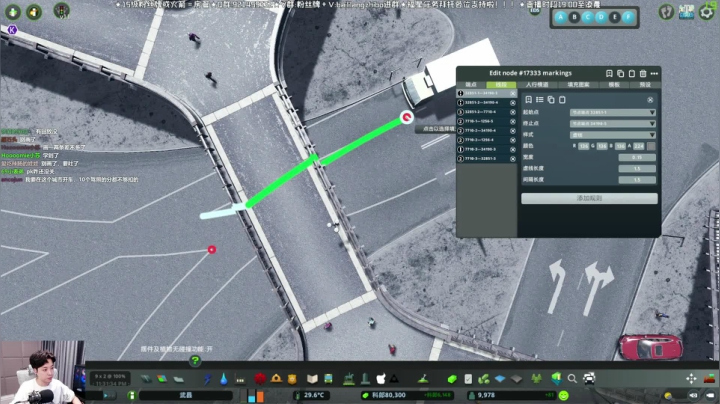Screen dimensions: 720x404
Task: Edit the width field 0.15
Action: (637, 157)
